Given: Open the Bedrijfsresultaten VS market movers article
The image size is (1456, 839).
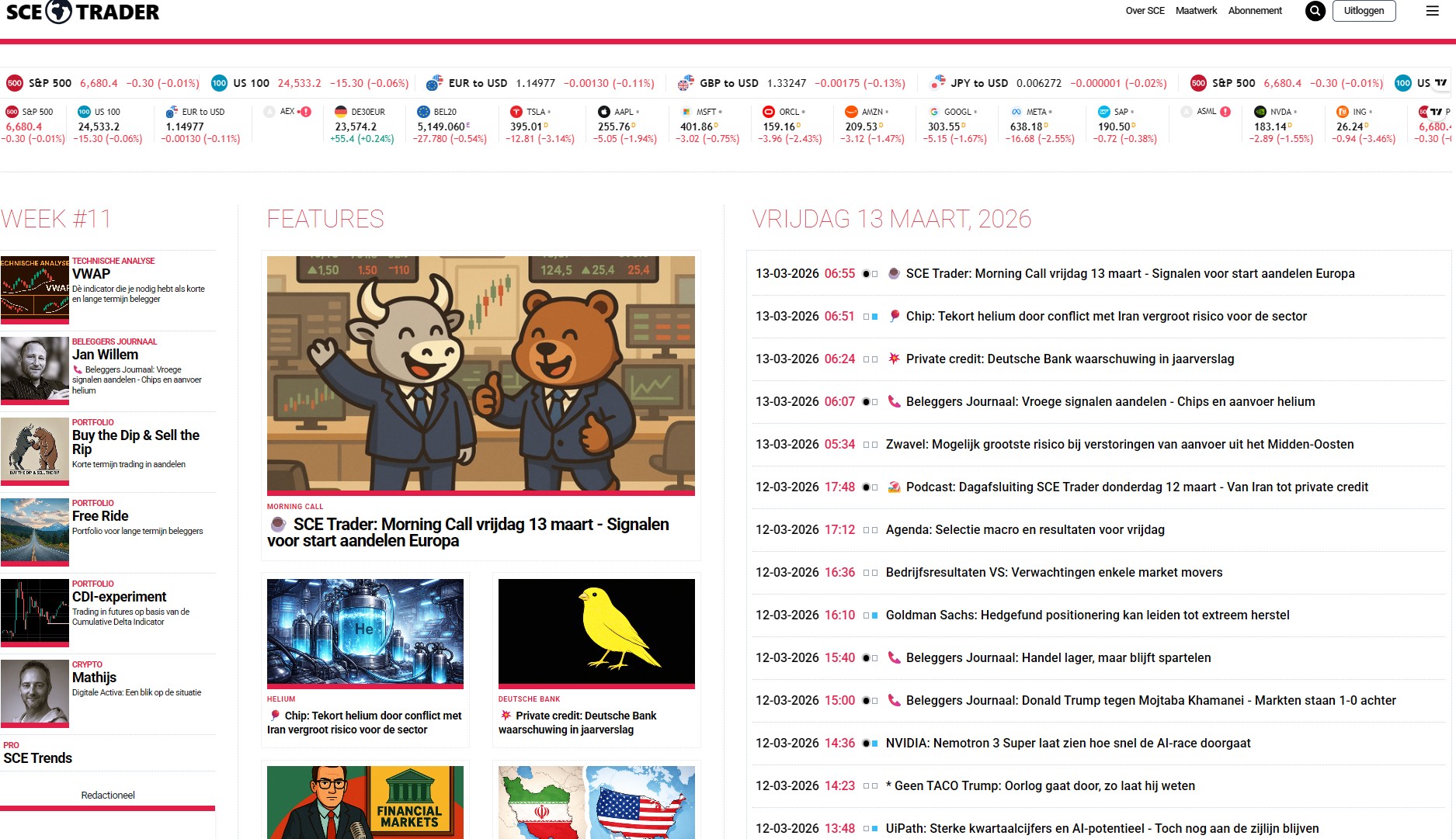Looking at the screenshot, I should pyautogui.click(x=1054, y=572).
